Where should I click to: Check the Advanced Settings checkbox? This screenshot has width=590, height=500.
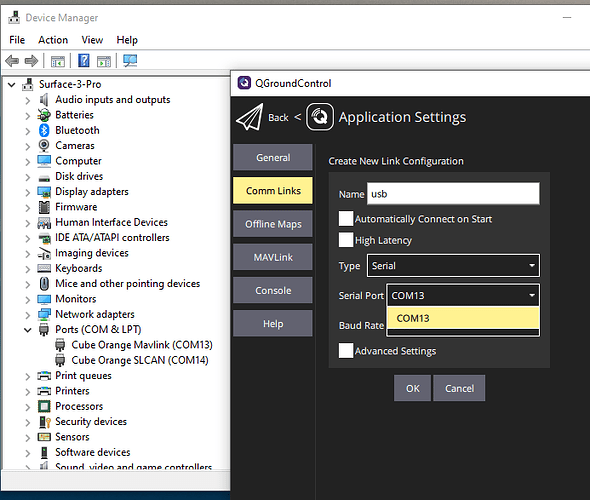[346, 351]
